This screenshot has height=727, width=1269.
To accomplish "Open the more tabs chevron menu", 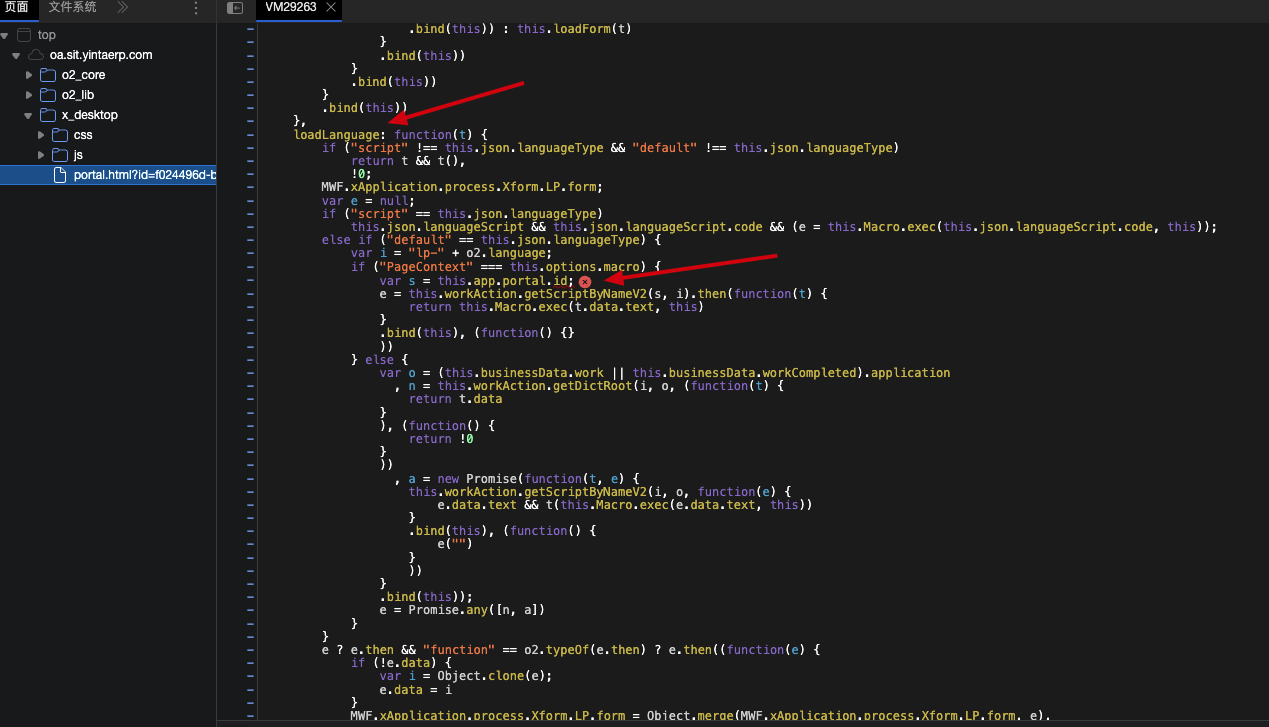I will click(x=122, y=8).
